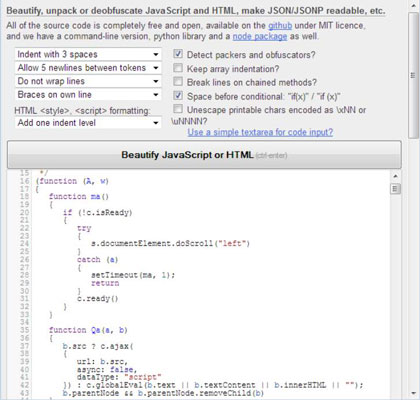This screenshot has width=420, height=400.
Task: Toggle Space before conditional checkbox
Action: click(178, 96)
